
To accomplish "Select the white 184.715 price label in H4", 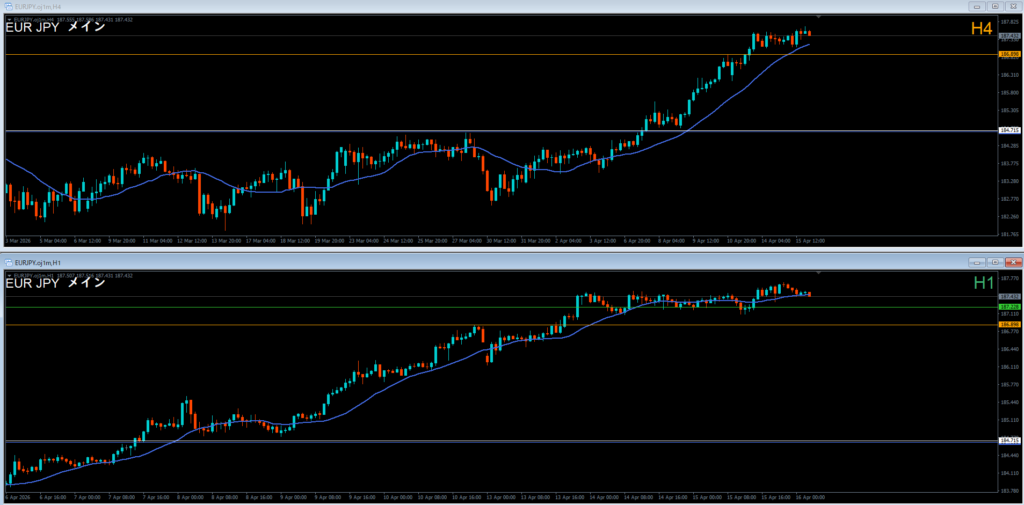I will pos(1008,131).
